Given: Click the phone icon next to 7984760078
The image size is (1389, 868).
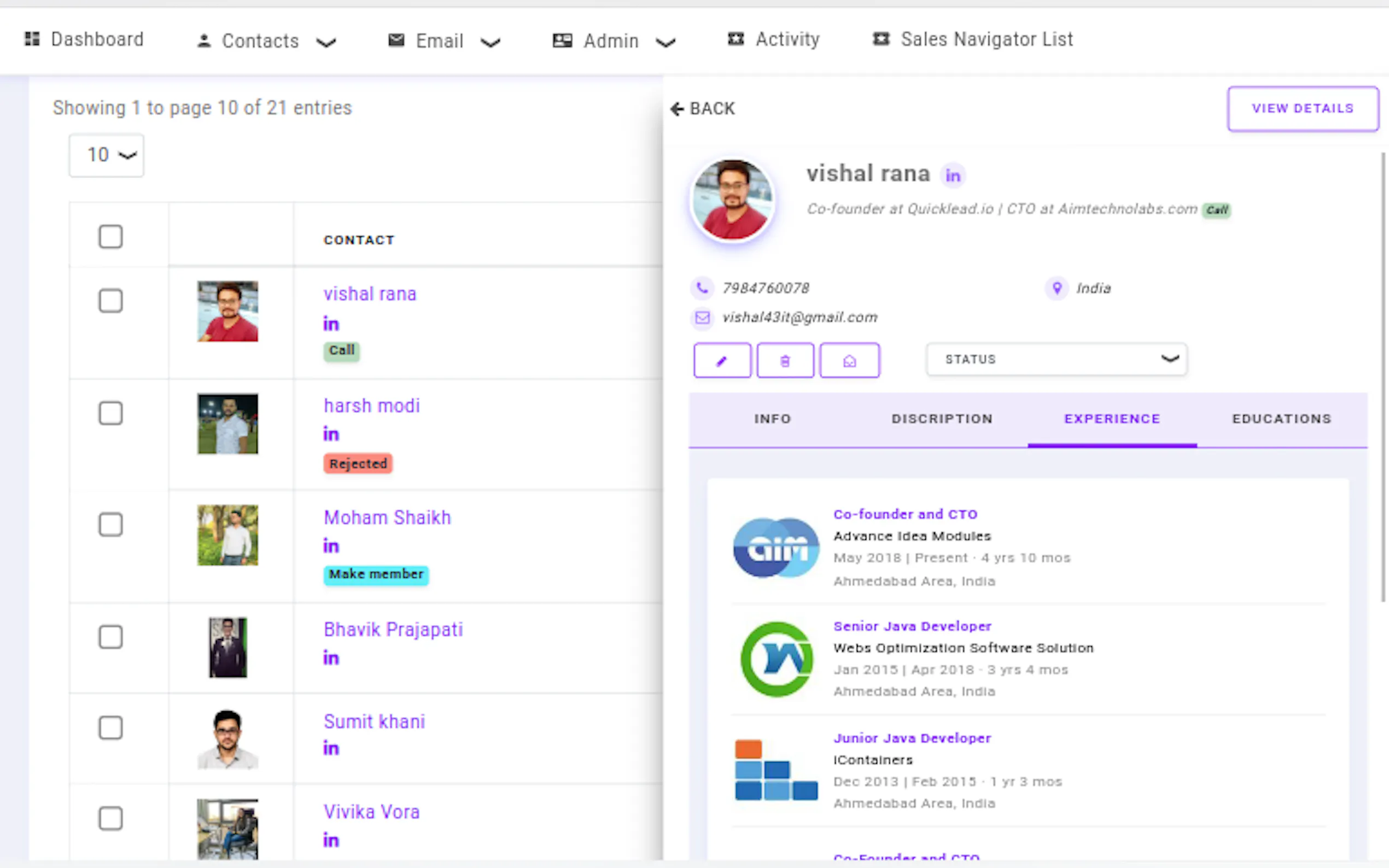Looking at the screenshot, I should (702, 288).
